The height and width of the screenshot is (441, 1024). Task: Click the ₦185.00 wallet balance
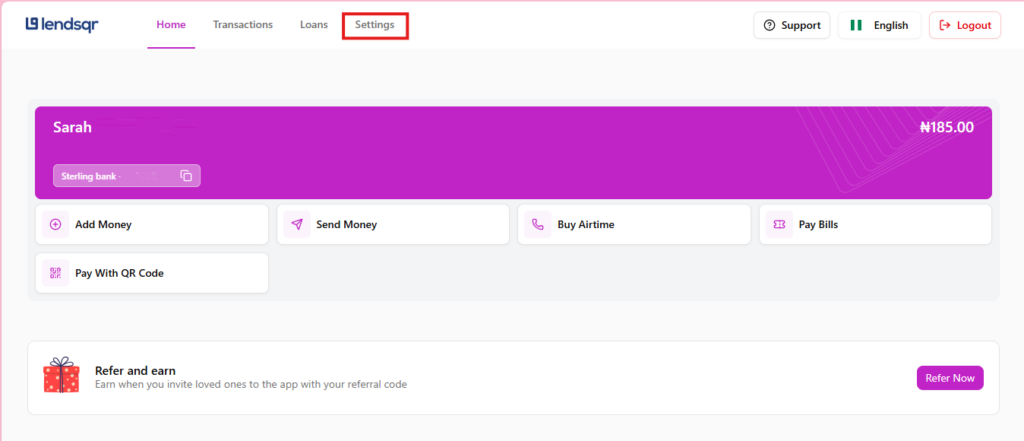pyautogui.click(x=946, y=127)
